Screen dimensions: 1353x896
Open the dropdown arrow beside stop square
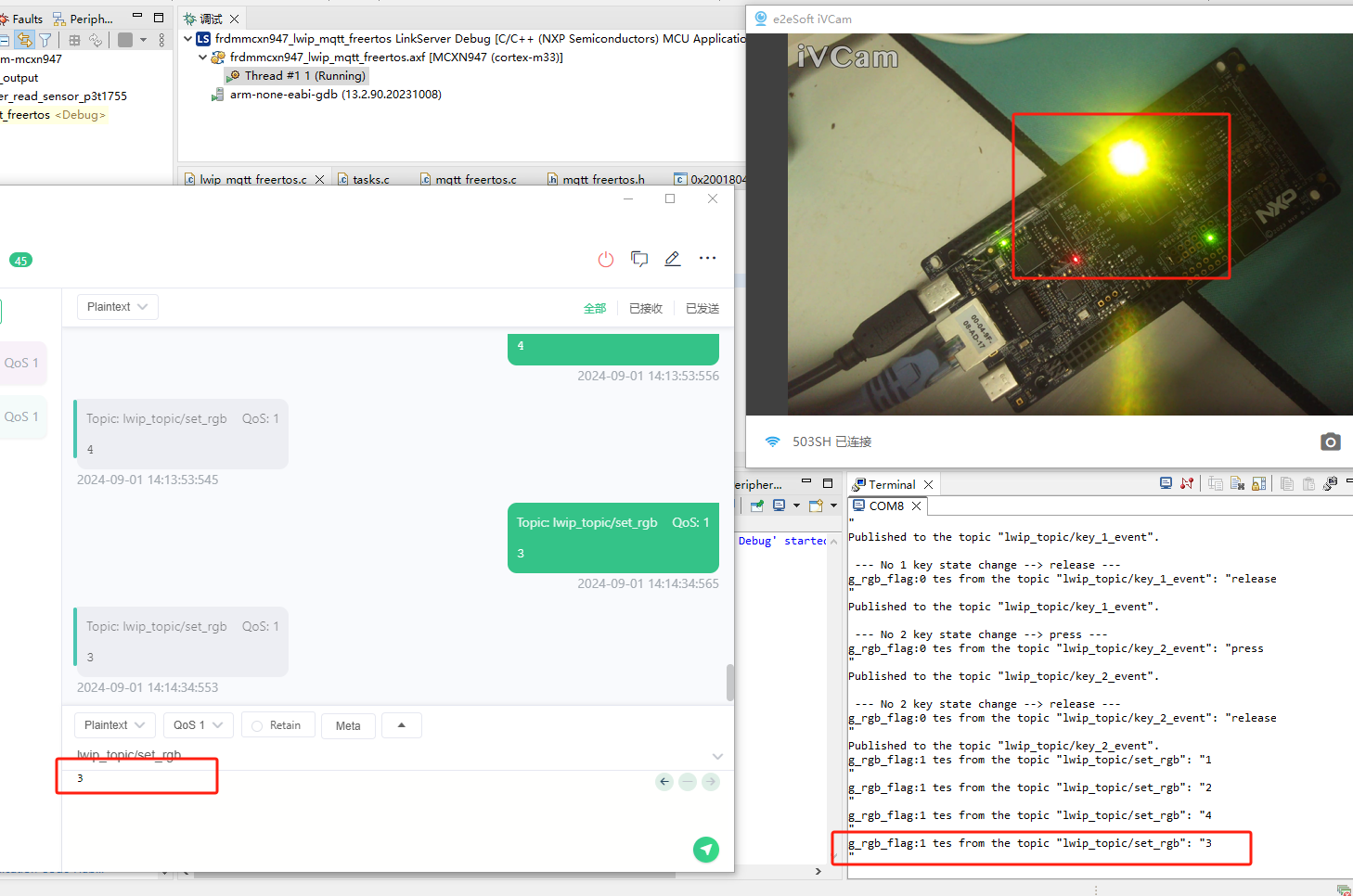143,40
